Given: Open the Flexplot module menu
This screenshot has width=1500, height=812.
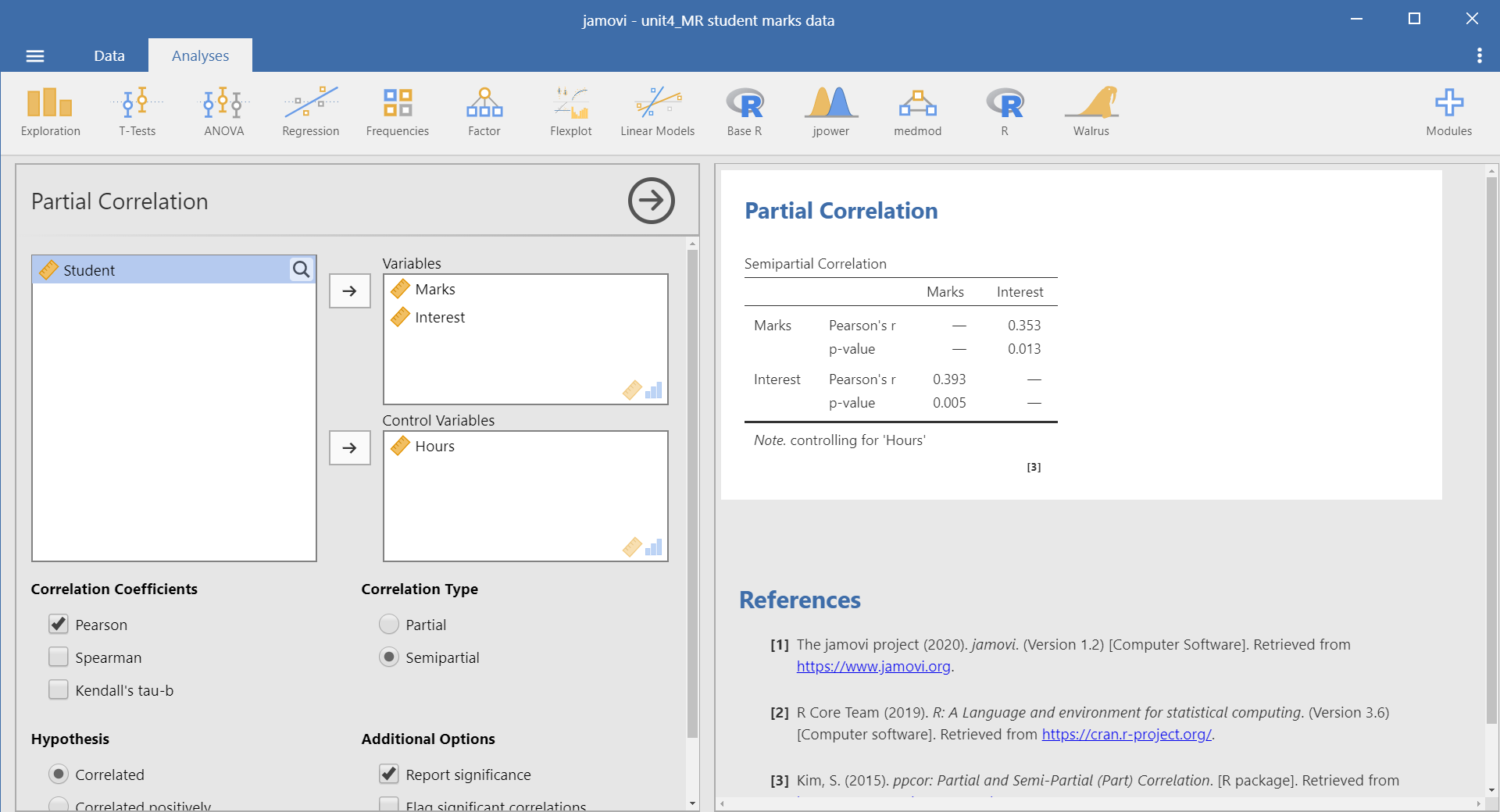Looking at the screenshot, I should pyautogui.click(x=571, y=112).
